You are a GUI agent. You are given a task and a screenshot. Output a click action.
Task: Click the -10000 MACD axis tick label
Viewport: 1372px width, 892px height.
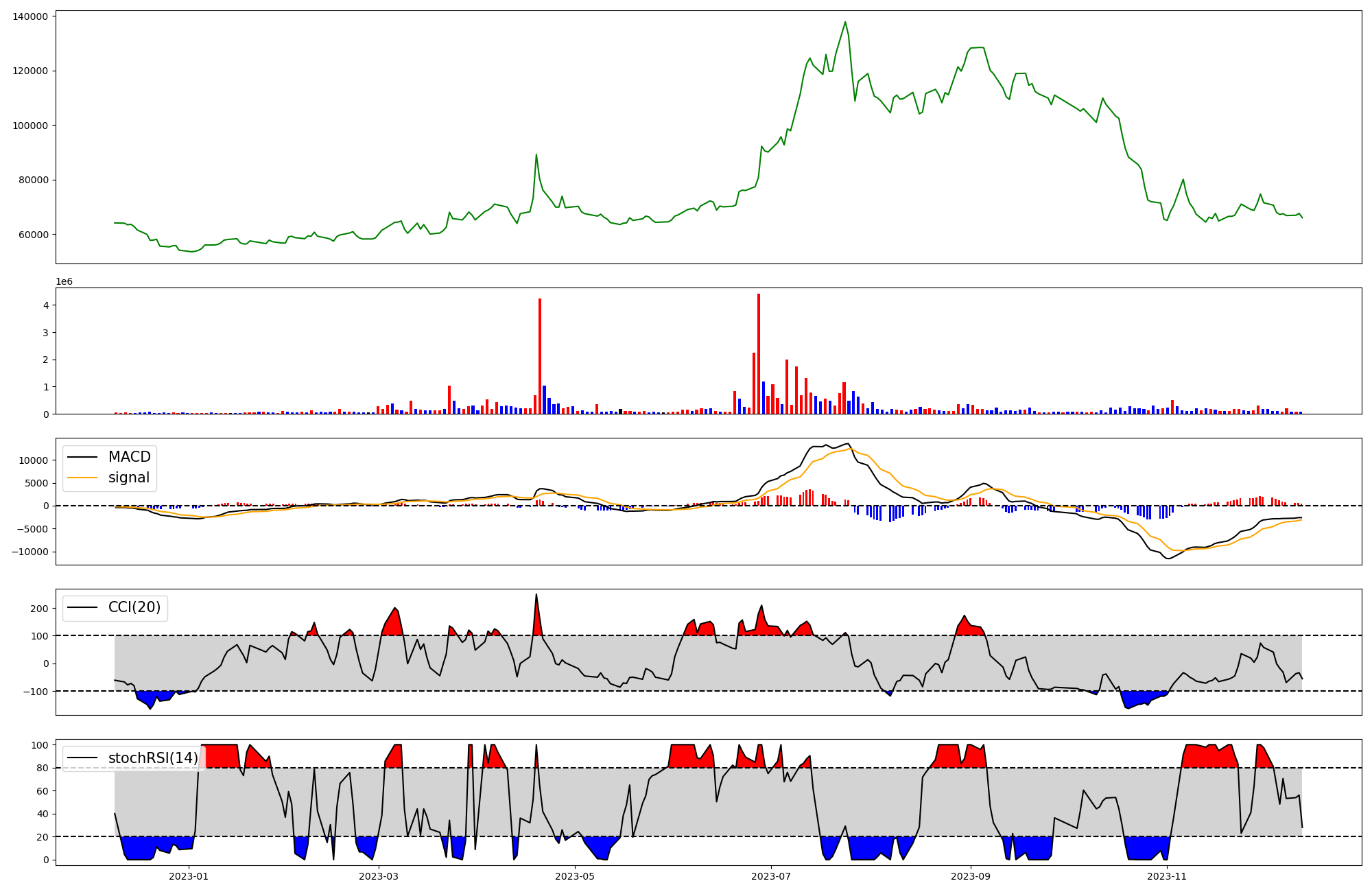tap(30, 552)
